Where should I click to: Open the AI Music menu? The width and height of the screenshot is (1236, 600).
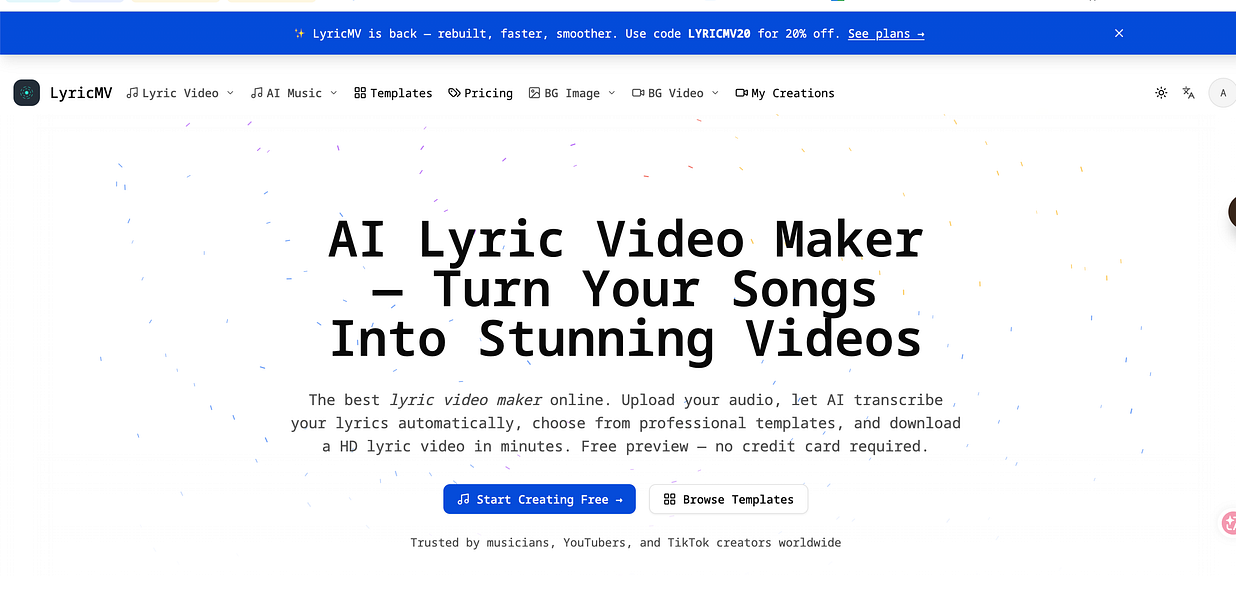(294, 93)
